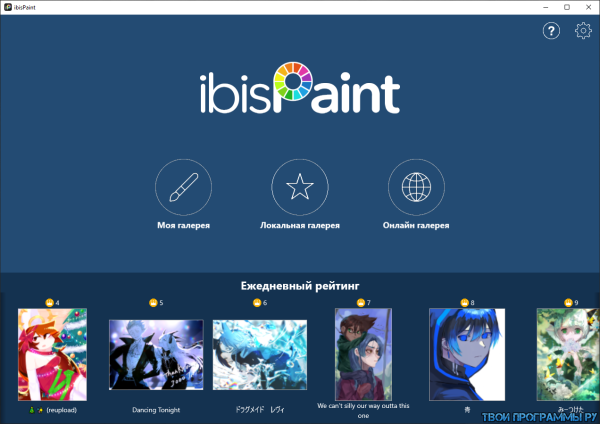
Task: Close the ibisPaint window
Action: [589, 7]
